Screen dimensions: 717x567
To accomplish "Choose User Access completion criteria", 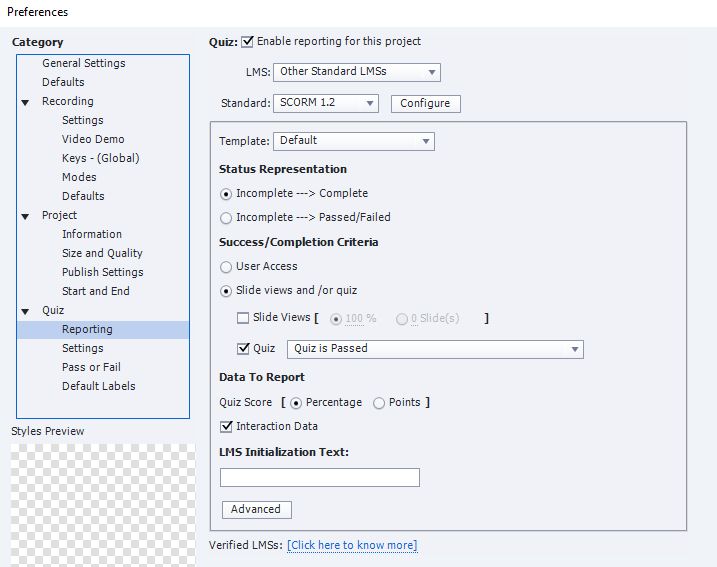I will click(x=227, y=267).
